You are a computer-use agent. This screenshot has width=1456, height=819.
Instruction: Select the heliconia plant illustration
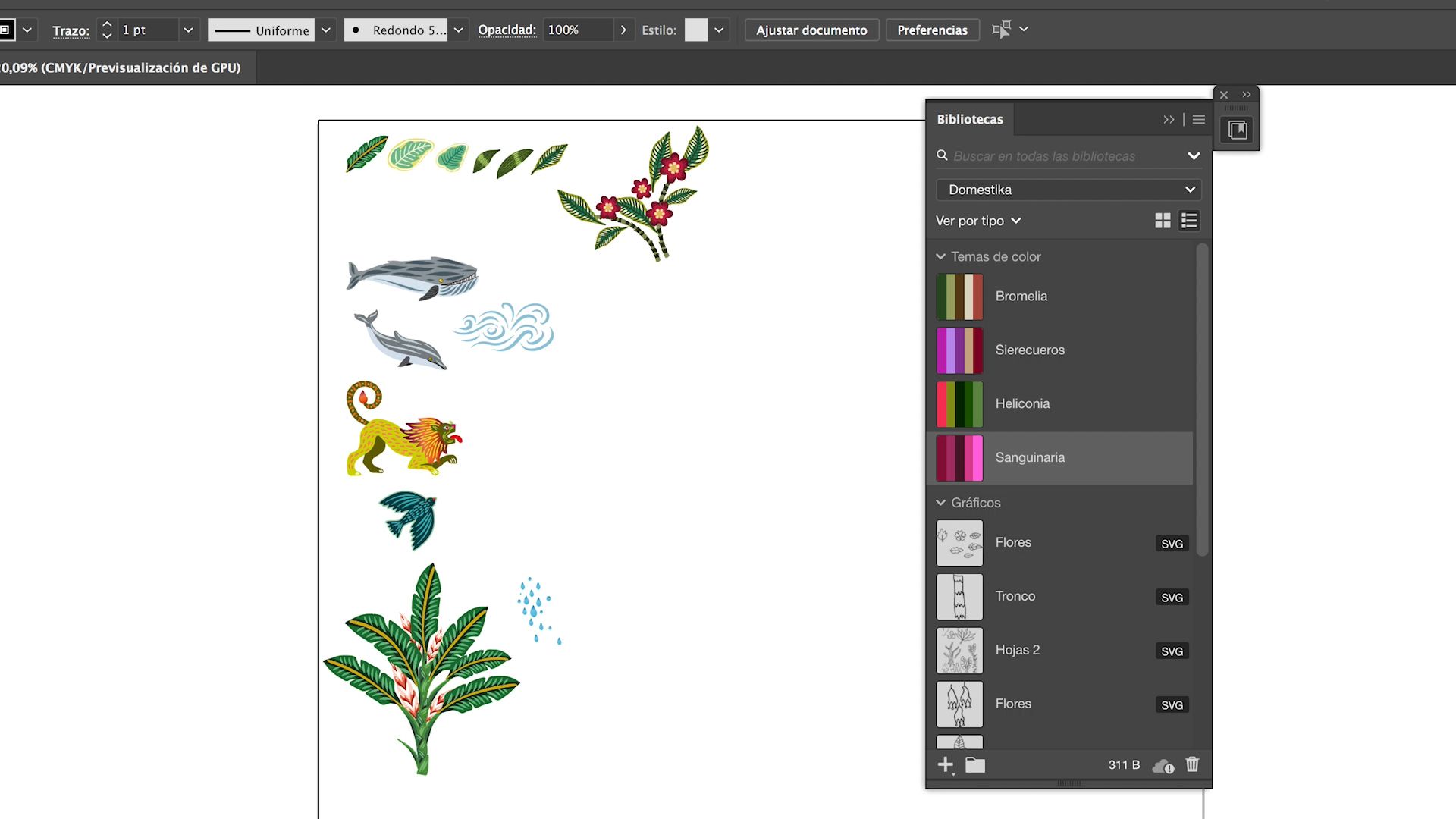pyautogui.click(x=422, y=669)
